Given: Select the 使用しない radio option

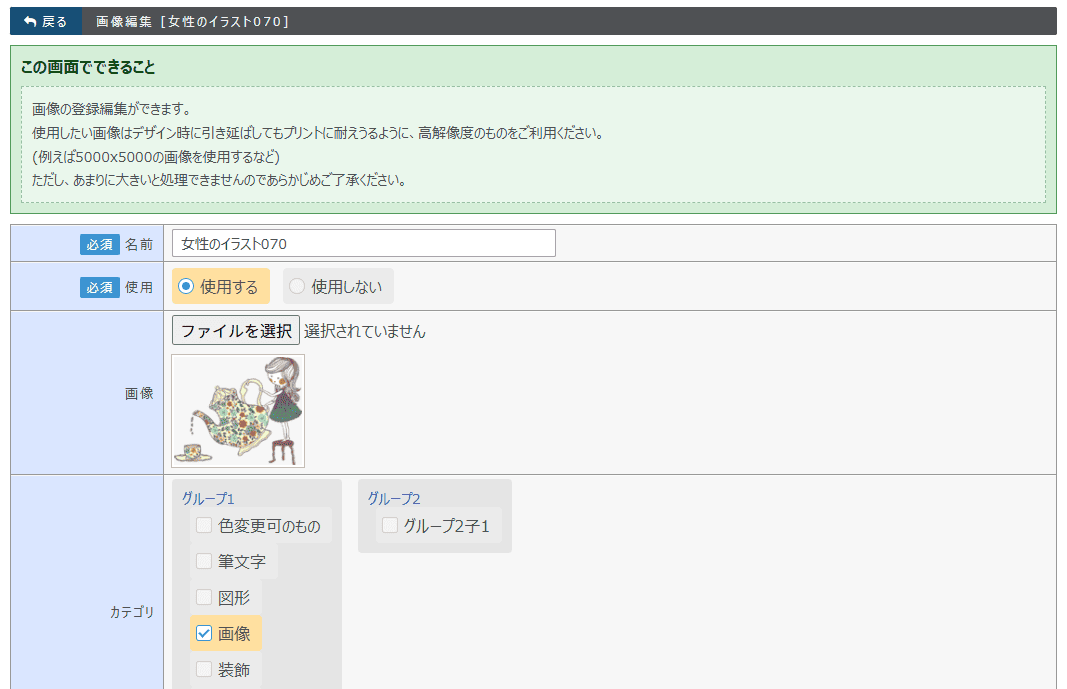Looking at the screenshot, I should tap(297, 286).
